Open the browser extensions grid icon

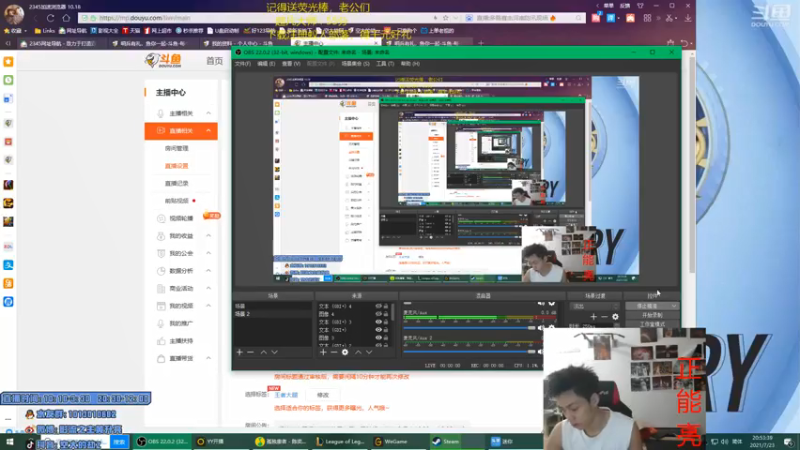pyautogui.click(x=647, y=18)
